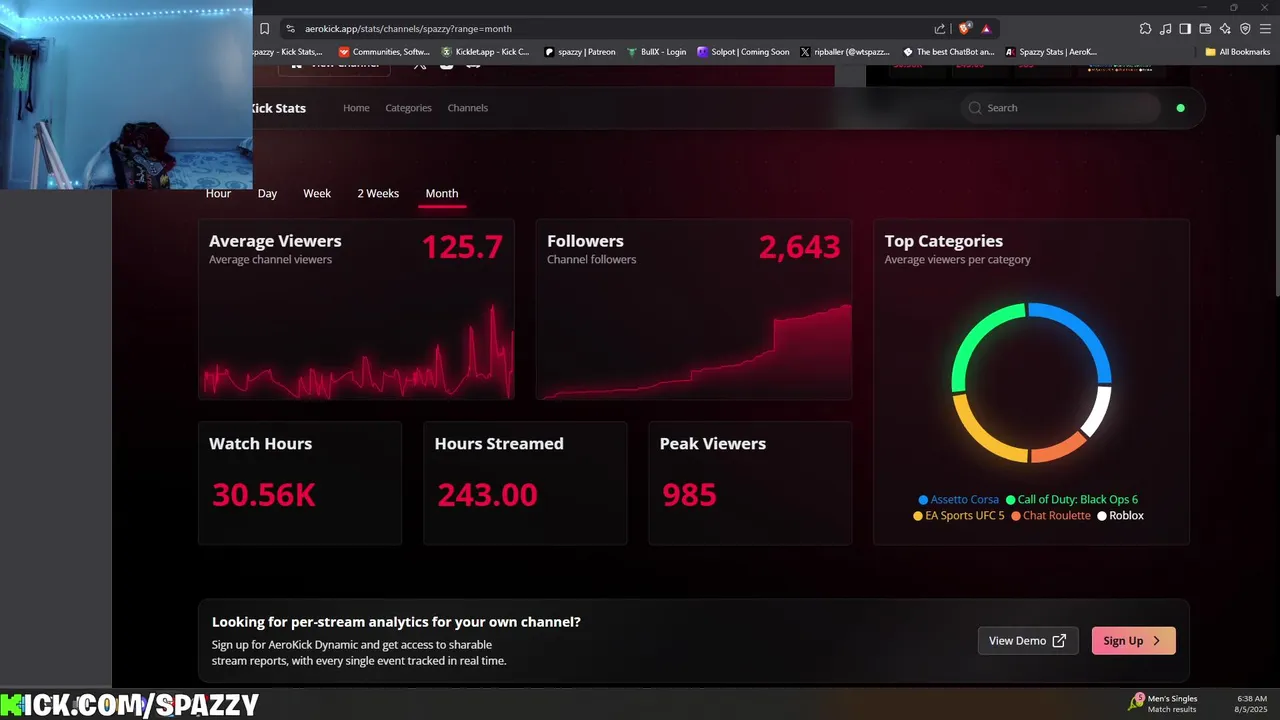This screenshot has width=1280, height=720.
Task: Click the share page icon in address bar
Action: (940, 29)
